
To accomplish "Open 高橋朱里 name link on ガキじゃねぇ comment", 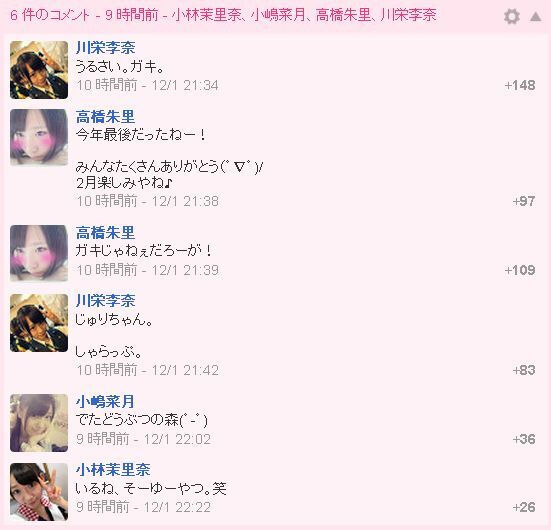I will coord(105,233).
